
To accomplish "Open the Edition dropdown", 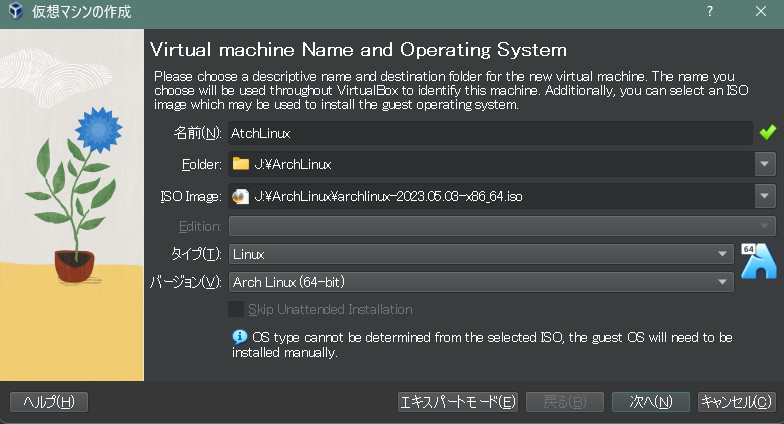I will coord(502,226).
